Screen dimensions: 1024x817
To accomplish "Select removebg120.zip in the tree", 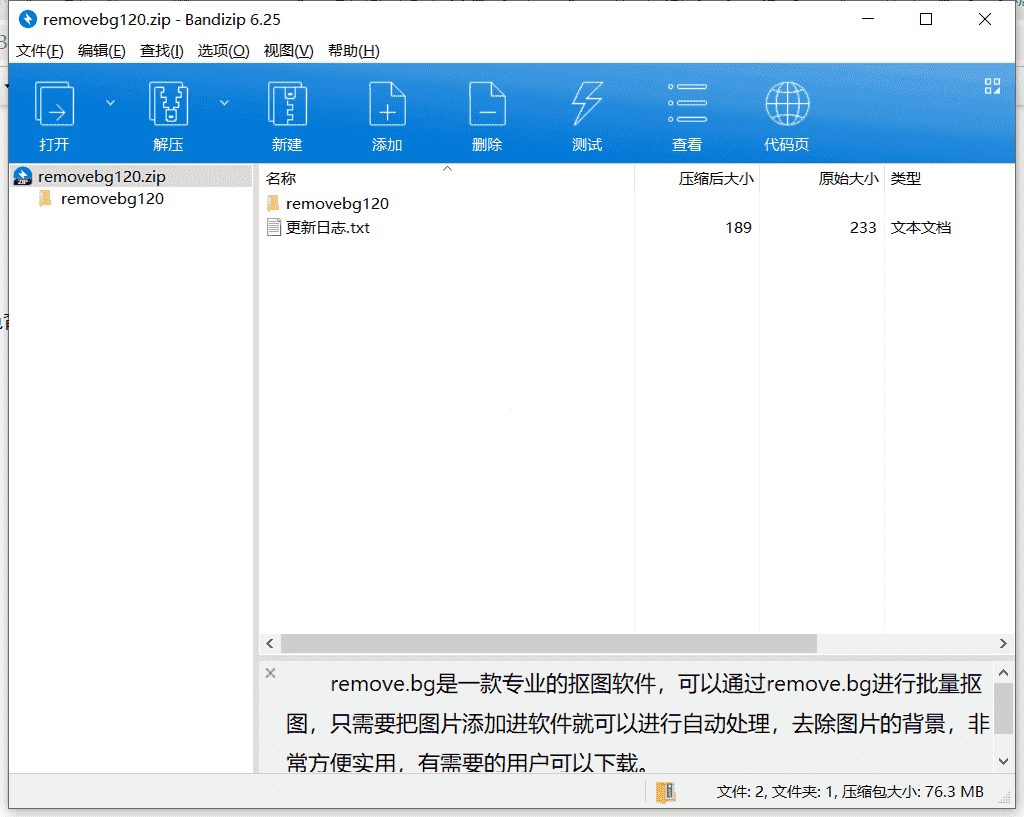I will (x=102, y=176).
